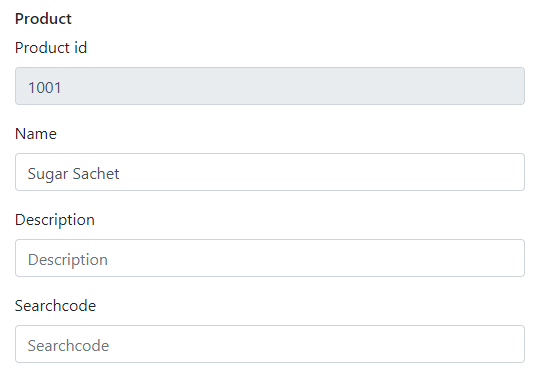Focus the Name input field
This screenshot has height=379, width=536.
[270, 172]
